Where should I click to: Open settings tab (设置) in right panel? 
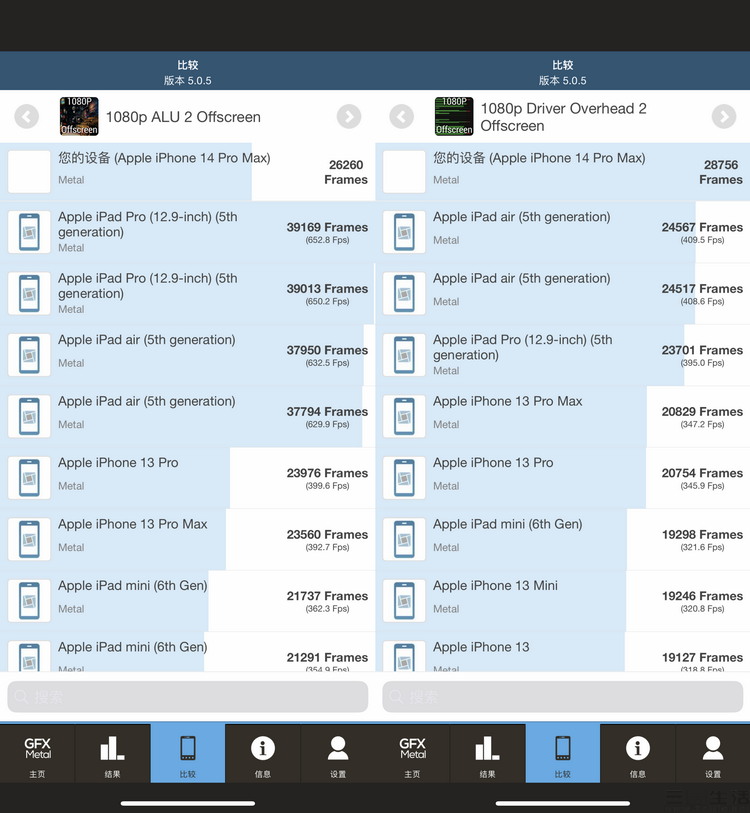(x=713, y=753)
